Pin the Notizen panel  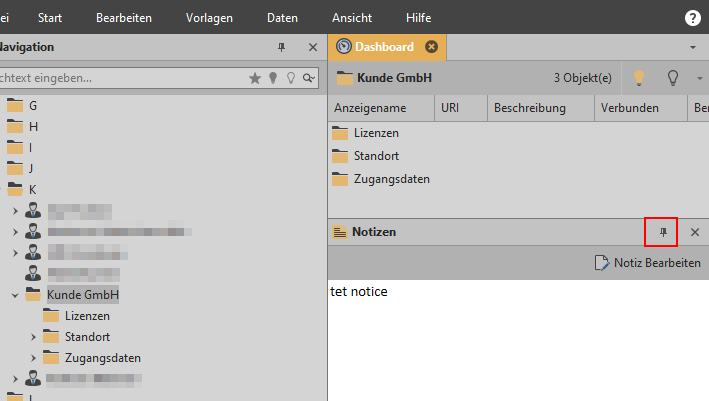pos(662,232)
